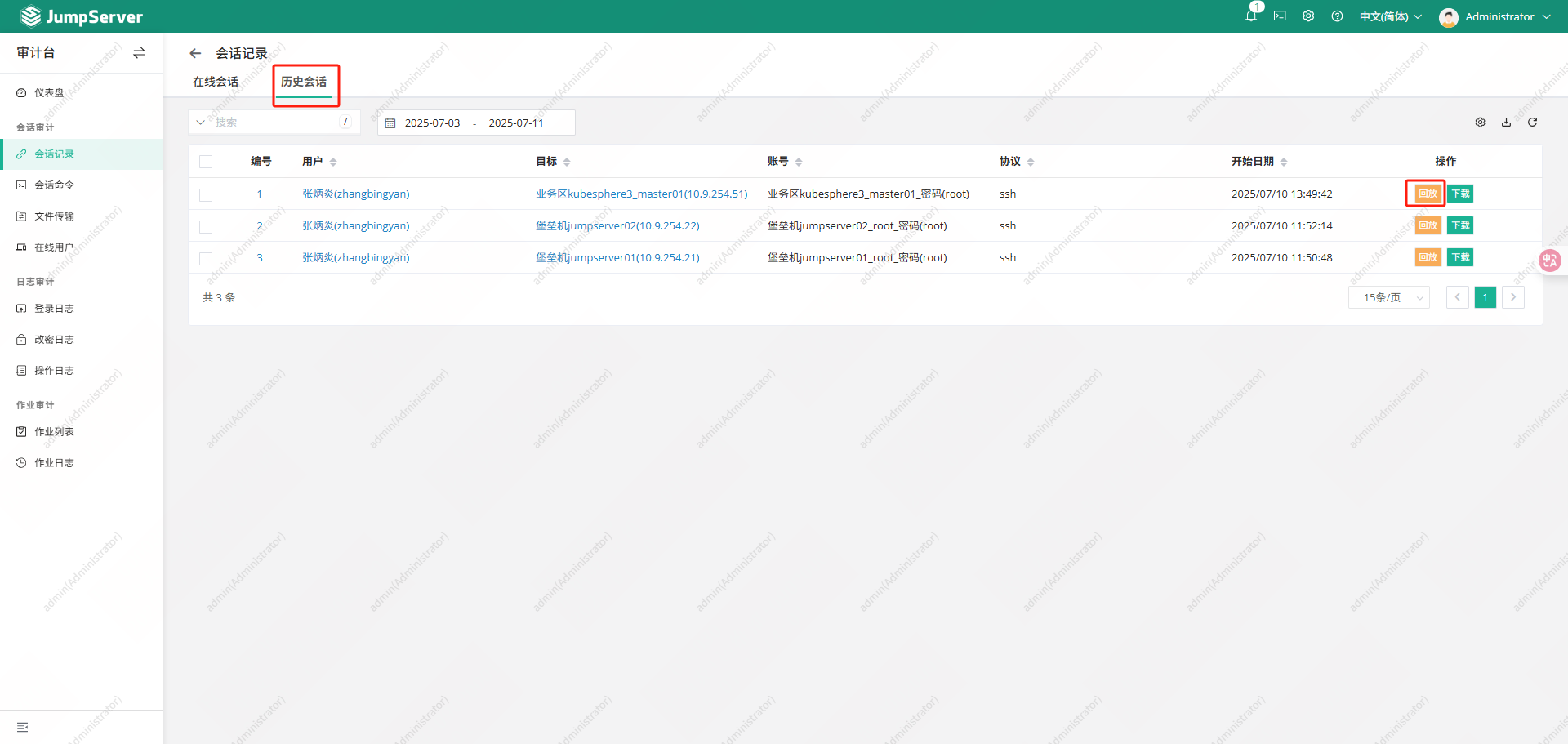1568x744 pixels.
Task: Open 改密日志 in sidebar
Action: pyautogui.click(x=82, y=340)
